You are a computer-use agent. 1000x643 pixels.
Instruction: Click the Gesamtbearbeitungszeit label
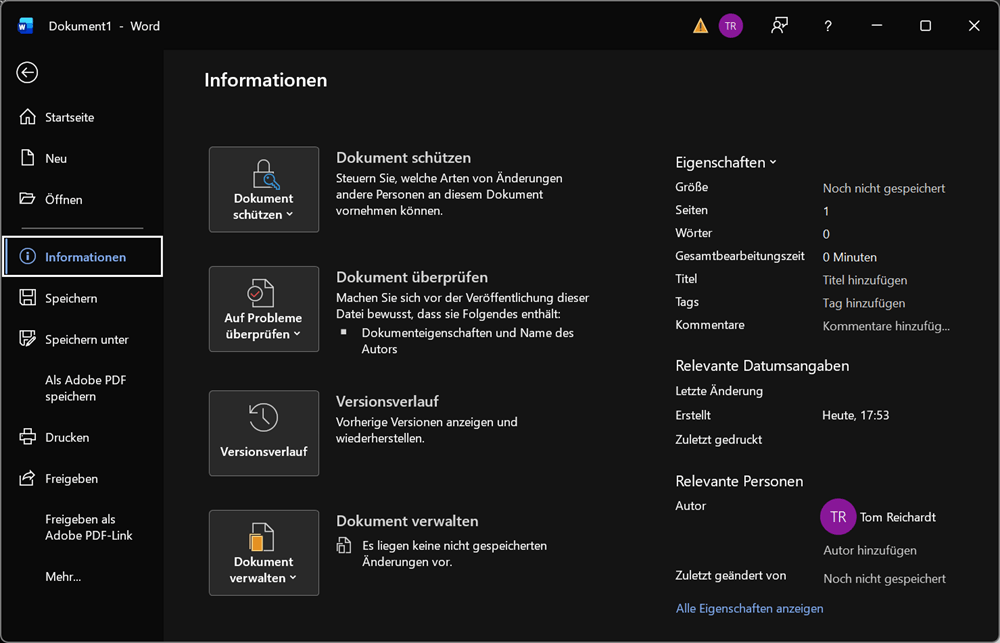pos(740,256)
